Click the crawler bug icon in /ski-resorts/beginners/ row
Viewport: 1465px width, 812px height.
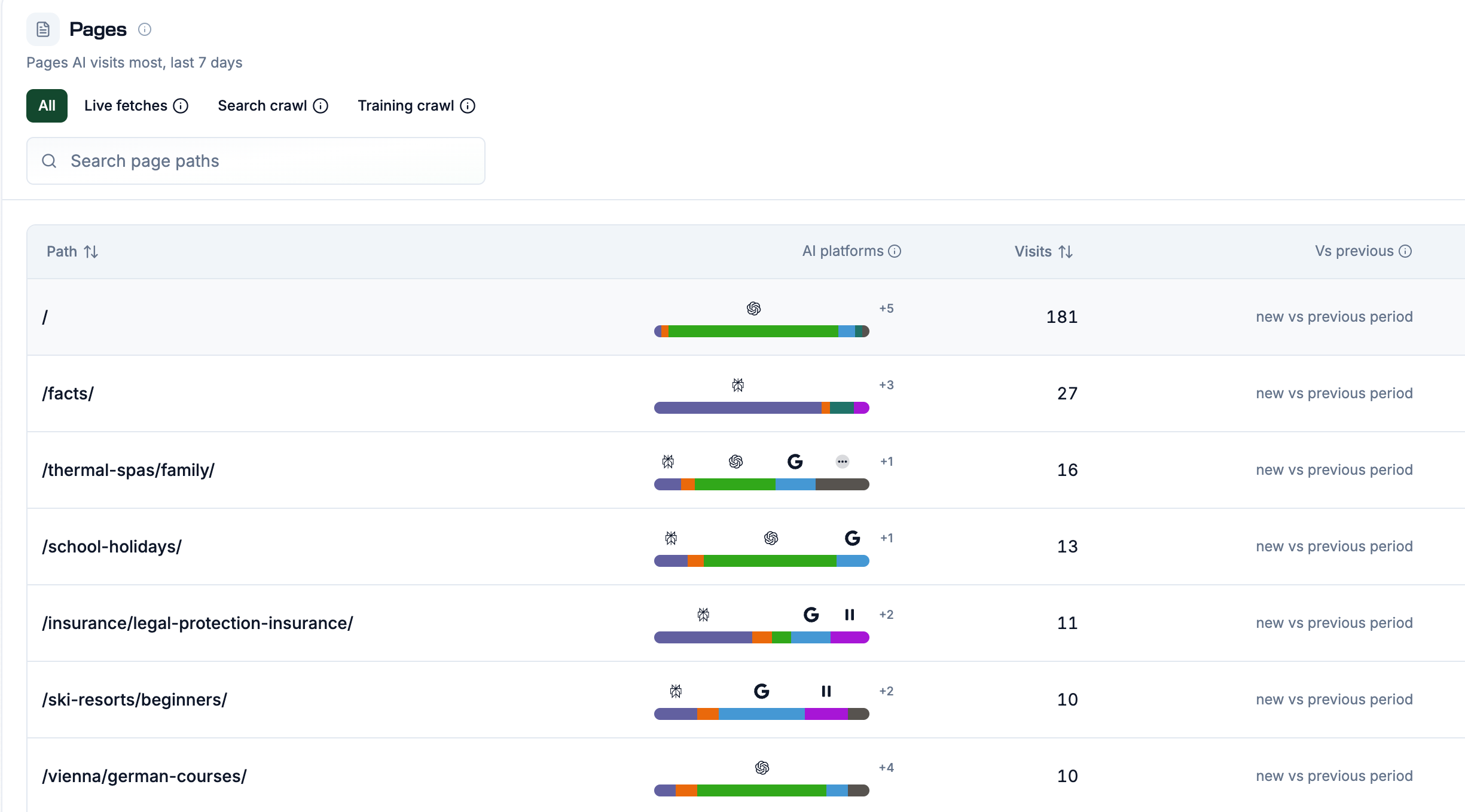click(x=676, y=691)
